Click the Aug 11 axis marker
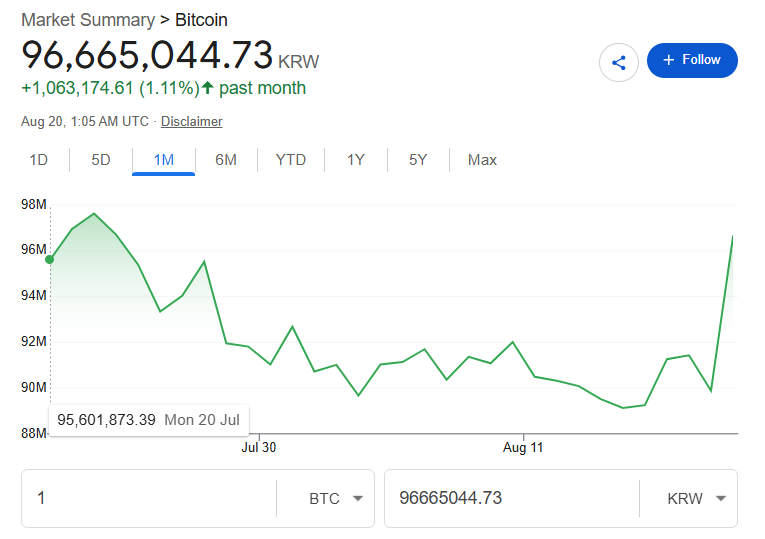The image size is (765, 539). [523, 447]
